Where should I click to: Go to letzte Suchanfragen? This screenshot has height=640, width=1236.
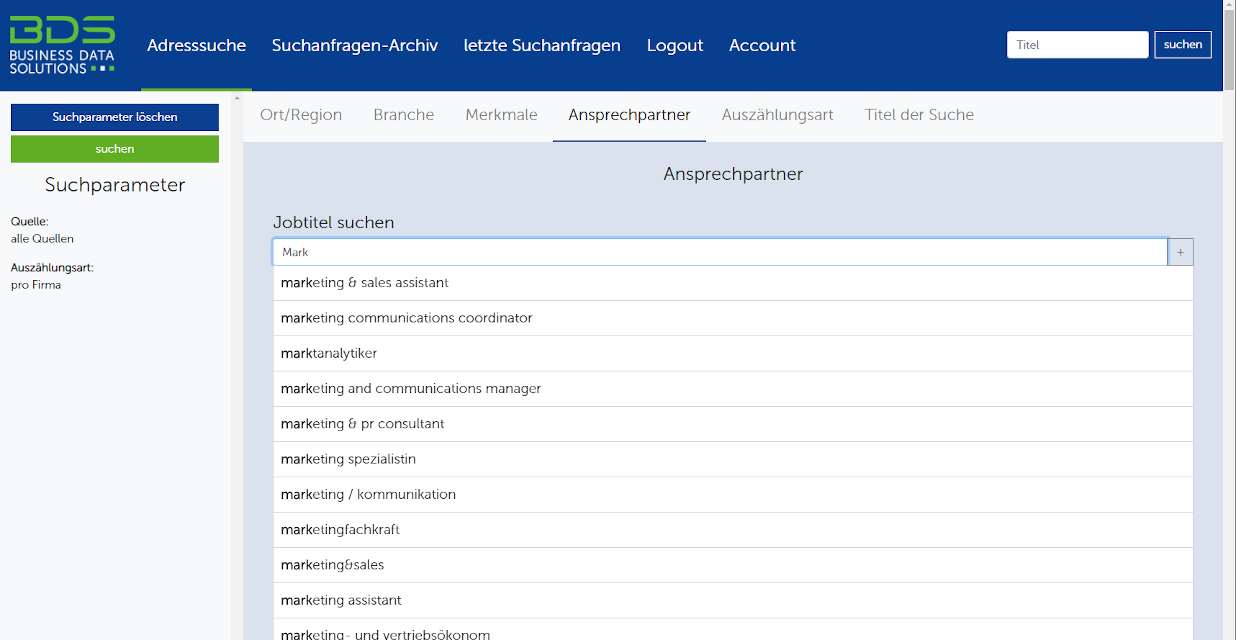point(542,45)
